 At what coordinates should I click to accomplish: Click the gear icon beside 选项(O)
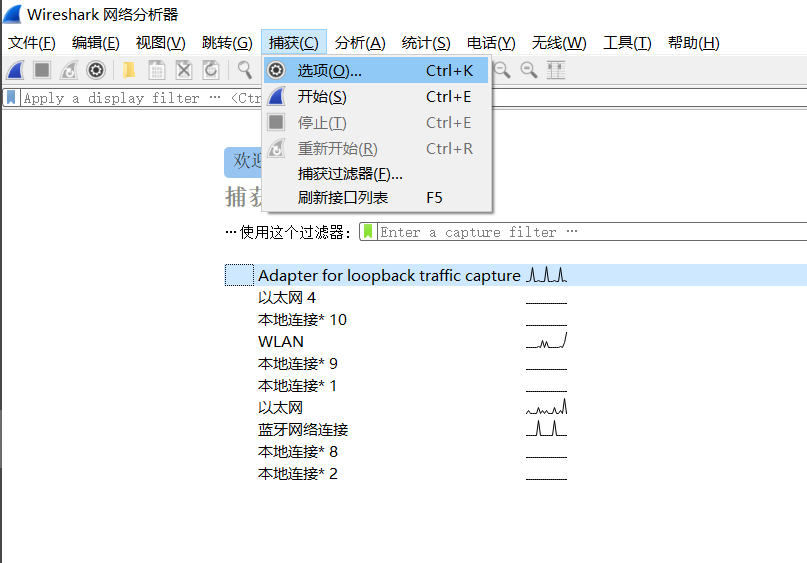(x=276, y=70)
